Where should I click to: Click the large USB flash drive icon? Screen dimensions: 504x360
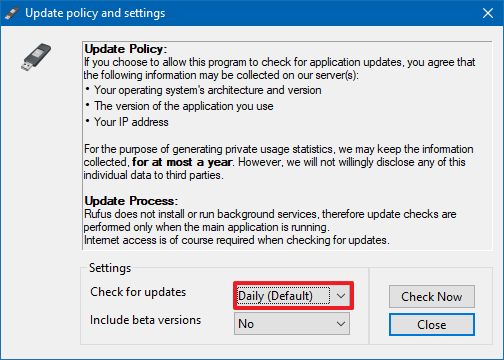click(x=36, y=57)
